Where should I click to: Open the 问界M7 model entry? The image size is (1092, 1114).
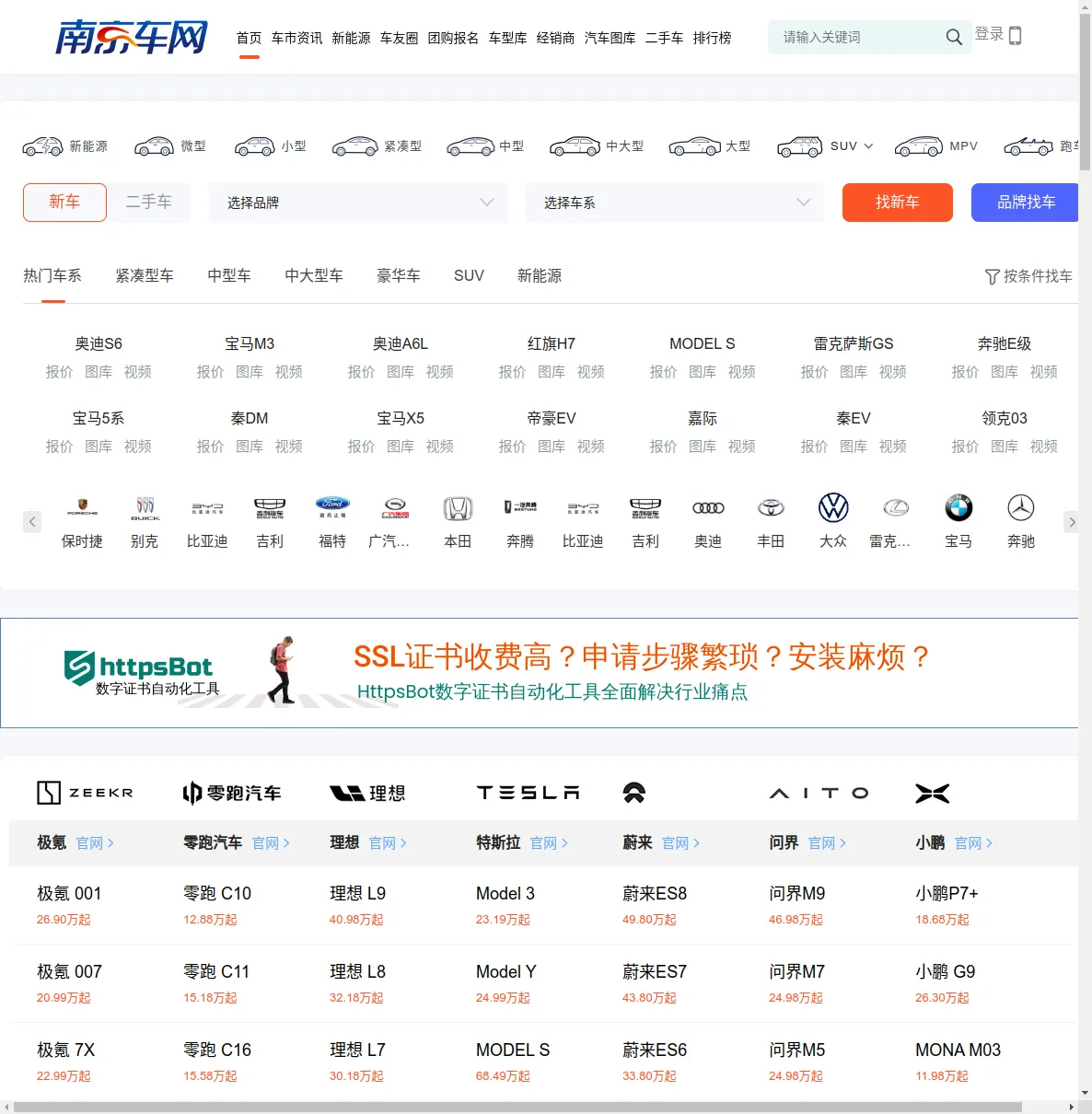coord(796,972)
